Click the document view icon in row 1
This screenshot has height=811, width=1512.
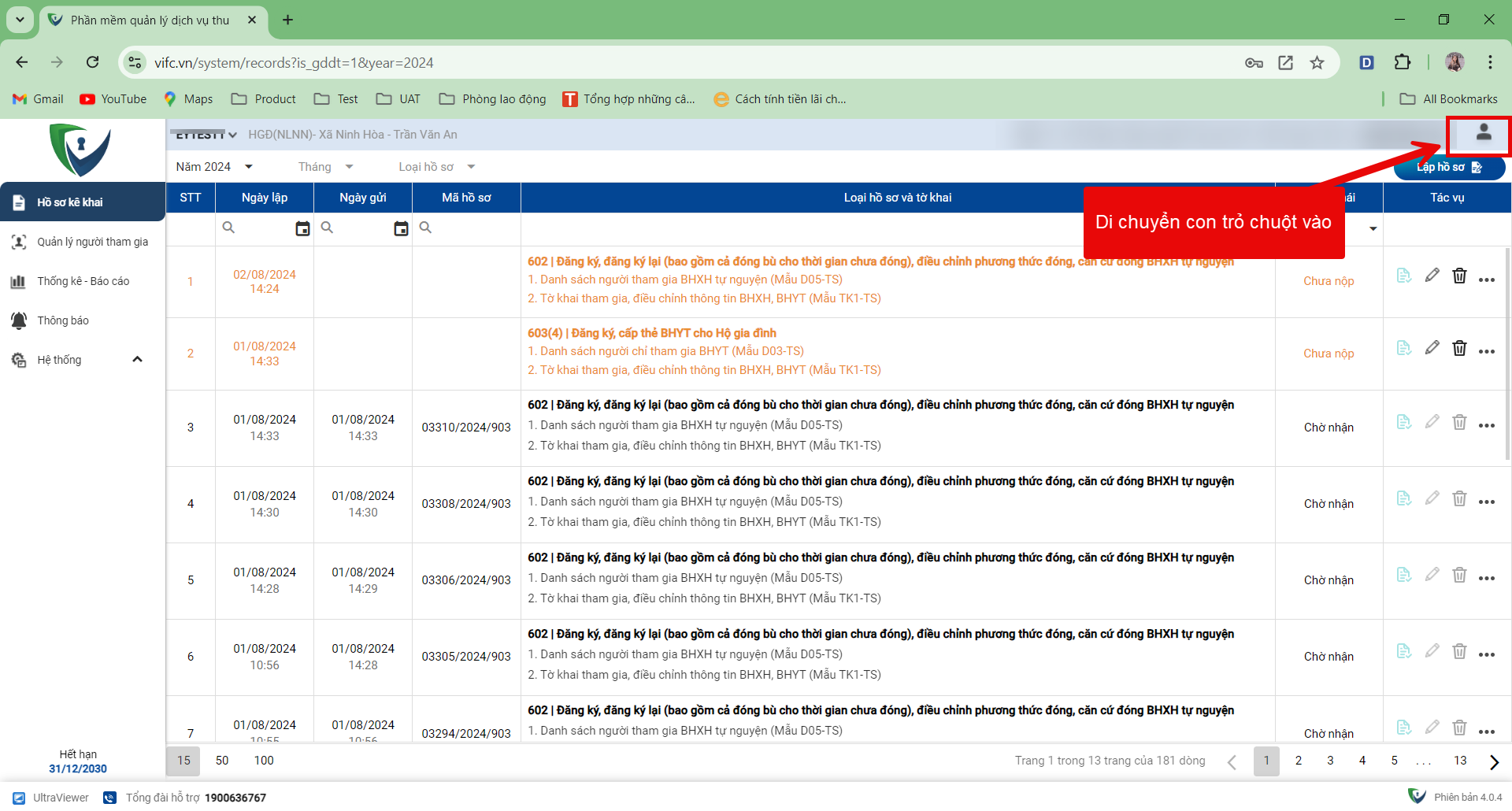click(1403, 276)
